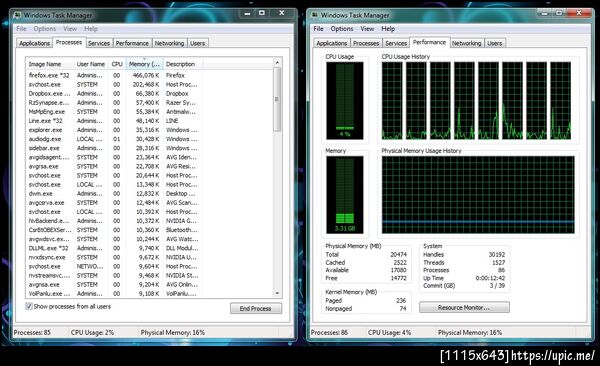Select svchost.exe row using 202,468 K
The width and height of the screenshot is (600, 366).
point(114,84)
